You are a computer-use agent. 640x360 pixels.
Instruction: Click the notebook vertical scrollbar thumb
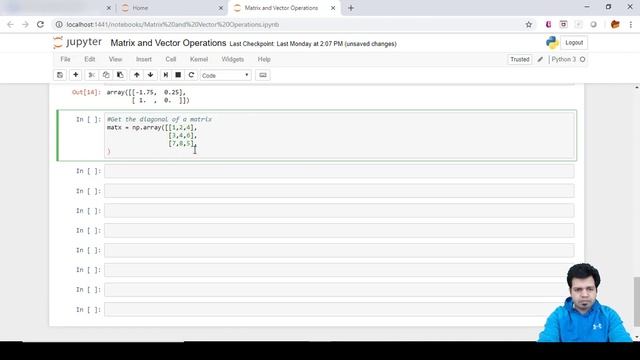[636, 301]
